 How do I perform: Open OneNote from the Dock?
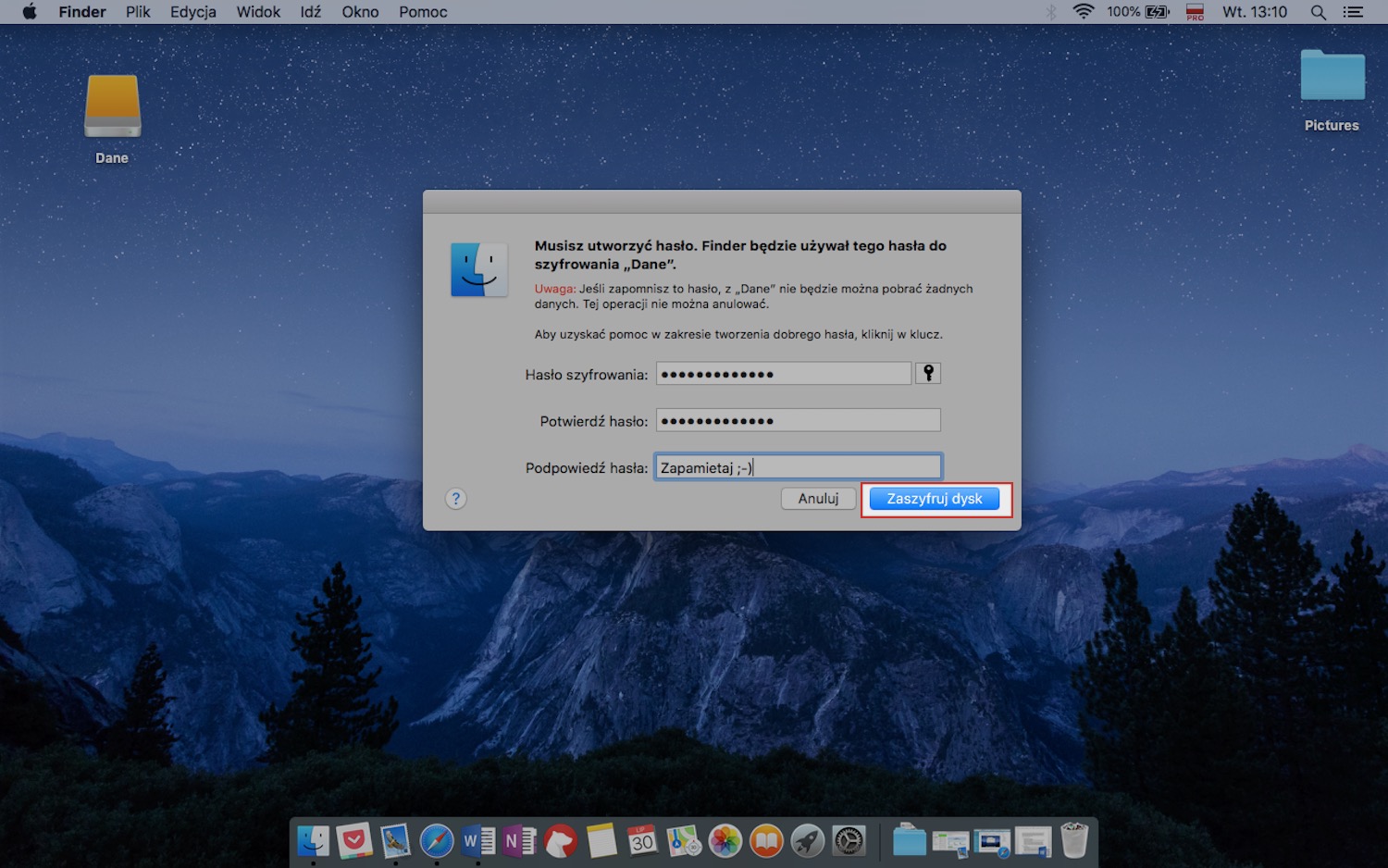(x=519, y=841)
